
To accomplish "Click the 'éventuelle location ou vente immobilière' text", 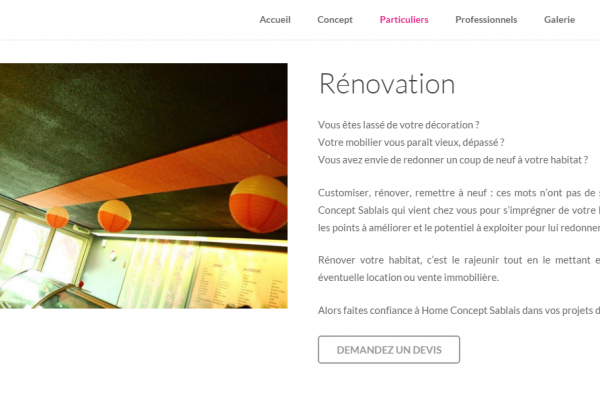I will pyautogui.click(x=408, y=277).
